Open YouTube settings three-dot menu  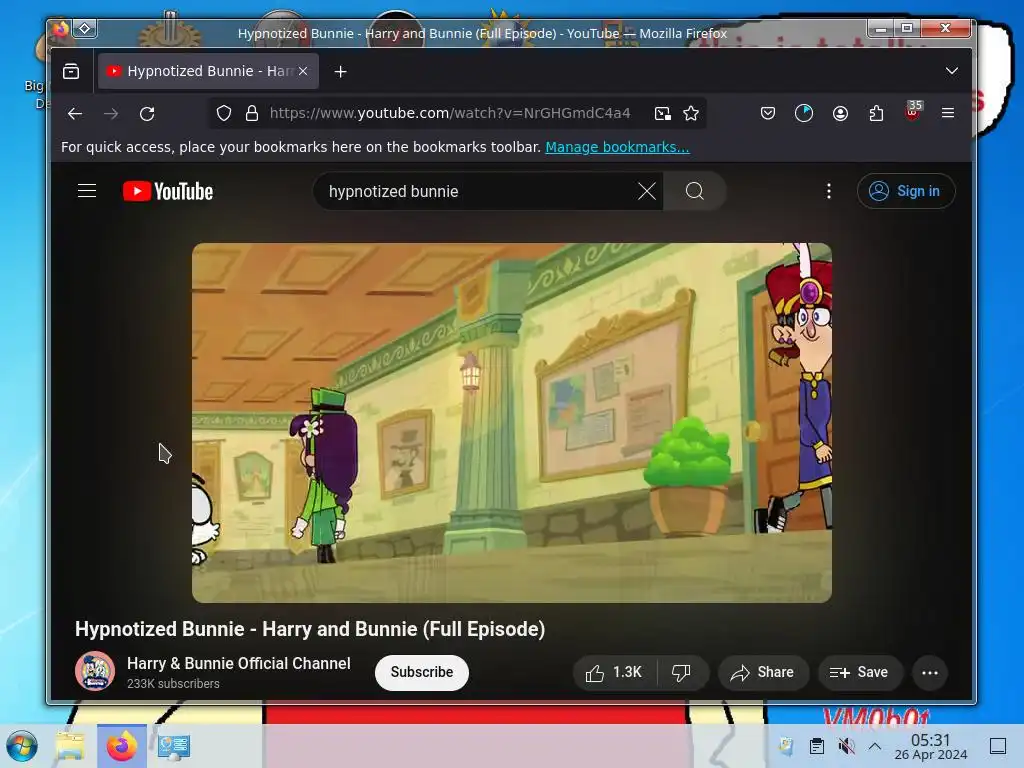point(829,191)
